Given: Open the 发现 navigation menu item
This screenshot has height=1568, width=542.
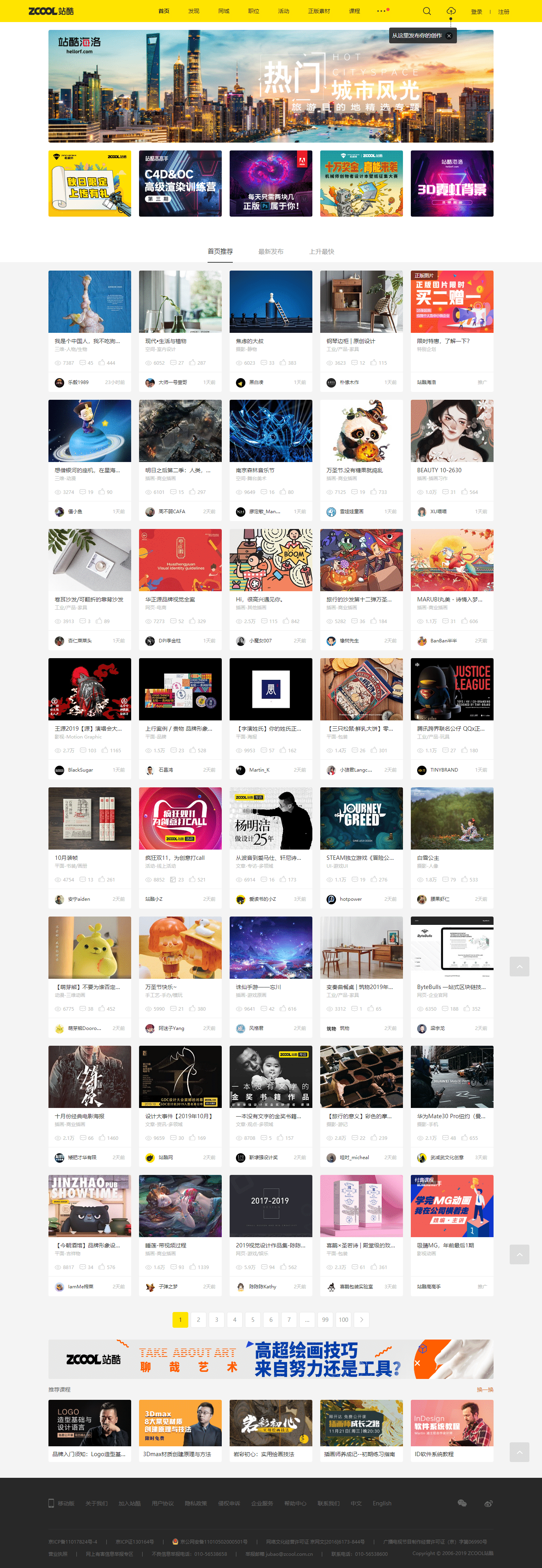Looking at the screenshot, I should (x=194, y=11).
